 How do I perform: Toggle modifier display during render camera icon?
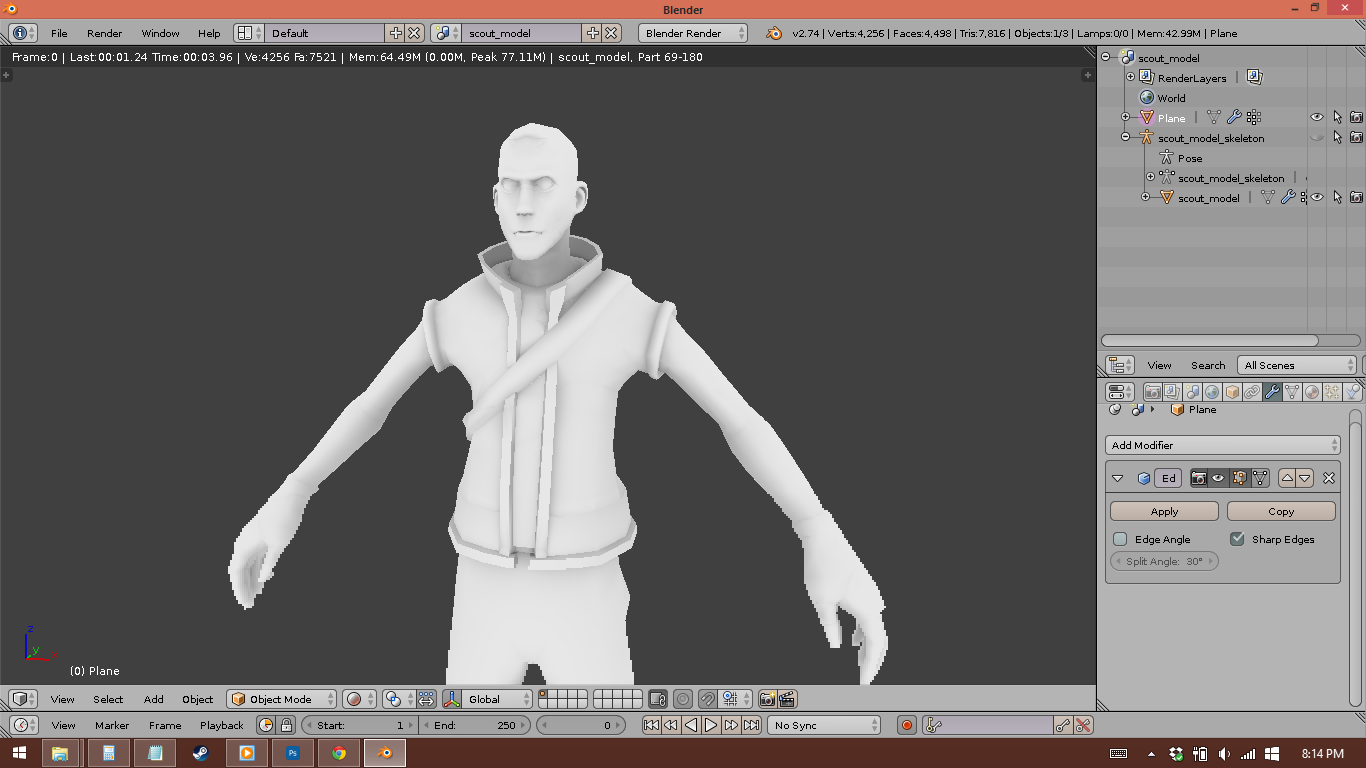tap(1198, 478)
